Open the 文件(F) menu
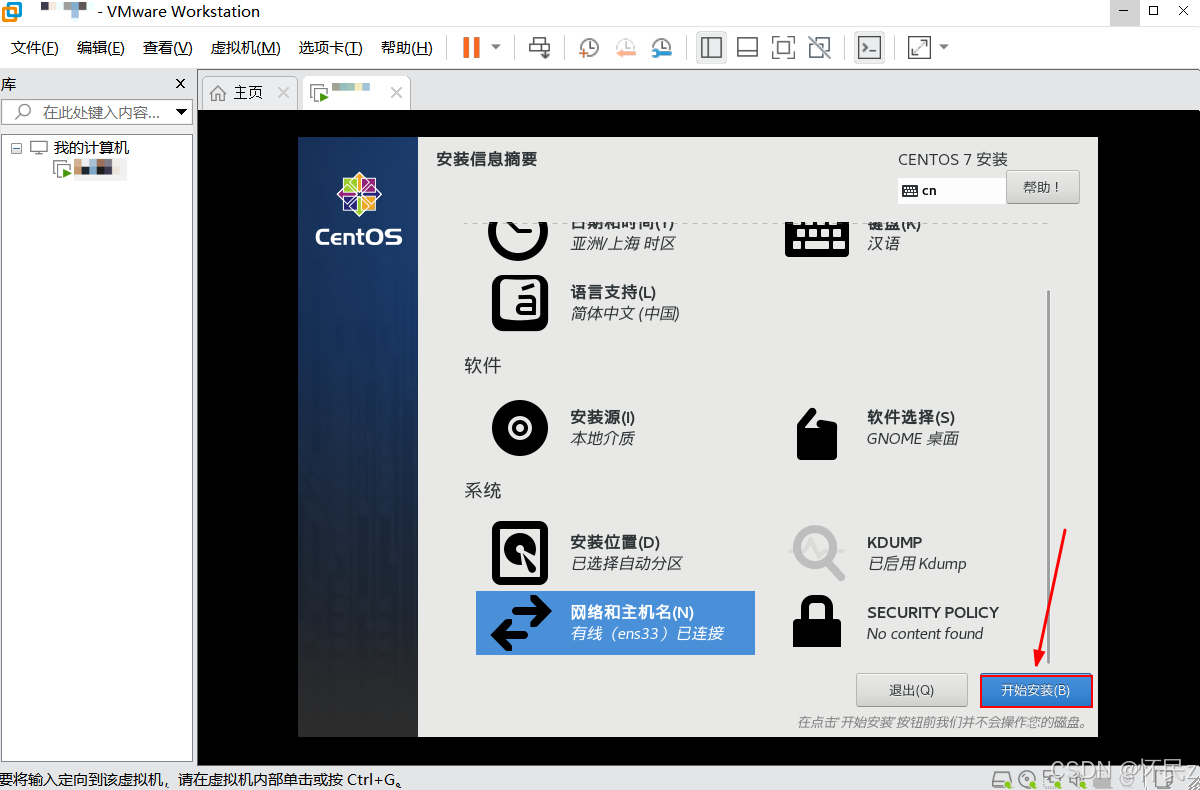The image size is (1200, 790). pos(35,48)
